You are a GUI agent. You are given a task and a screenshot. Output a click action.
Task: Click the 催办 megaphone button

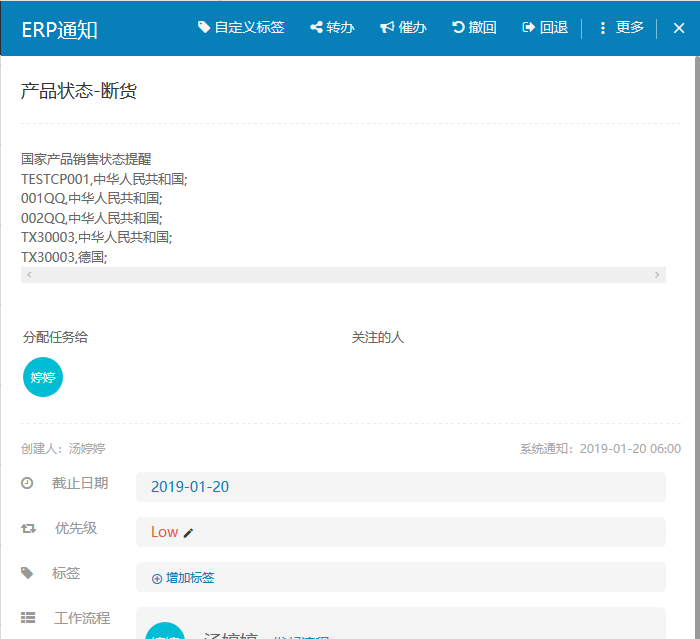pyautogui.click(x=403, y=28)
